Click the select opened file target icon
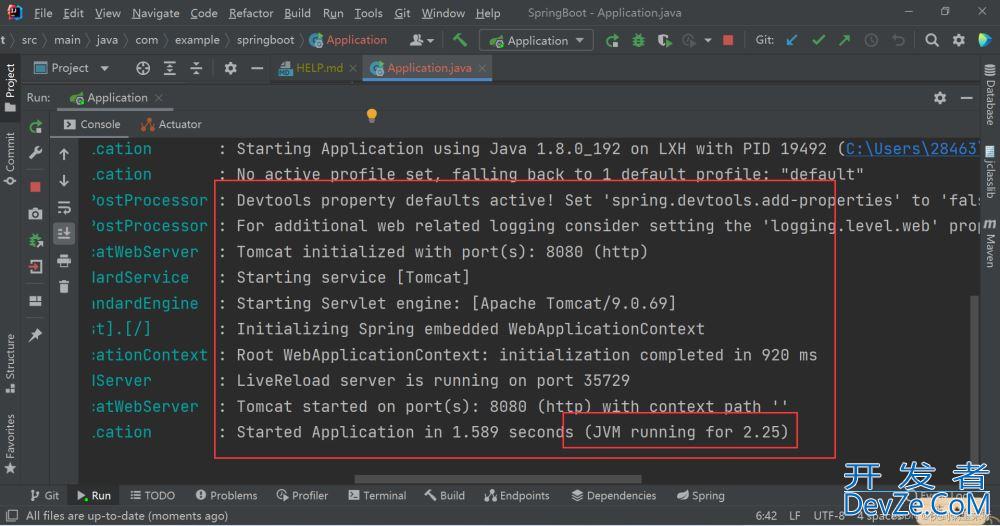This screenshot has height=526, width=1000. (x=143, y=68)
